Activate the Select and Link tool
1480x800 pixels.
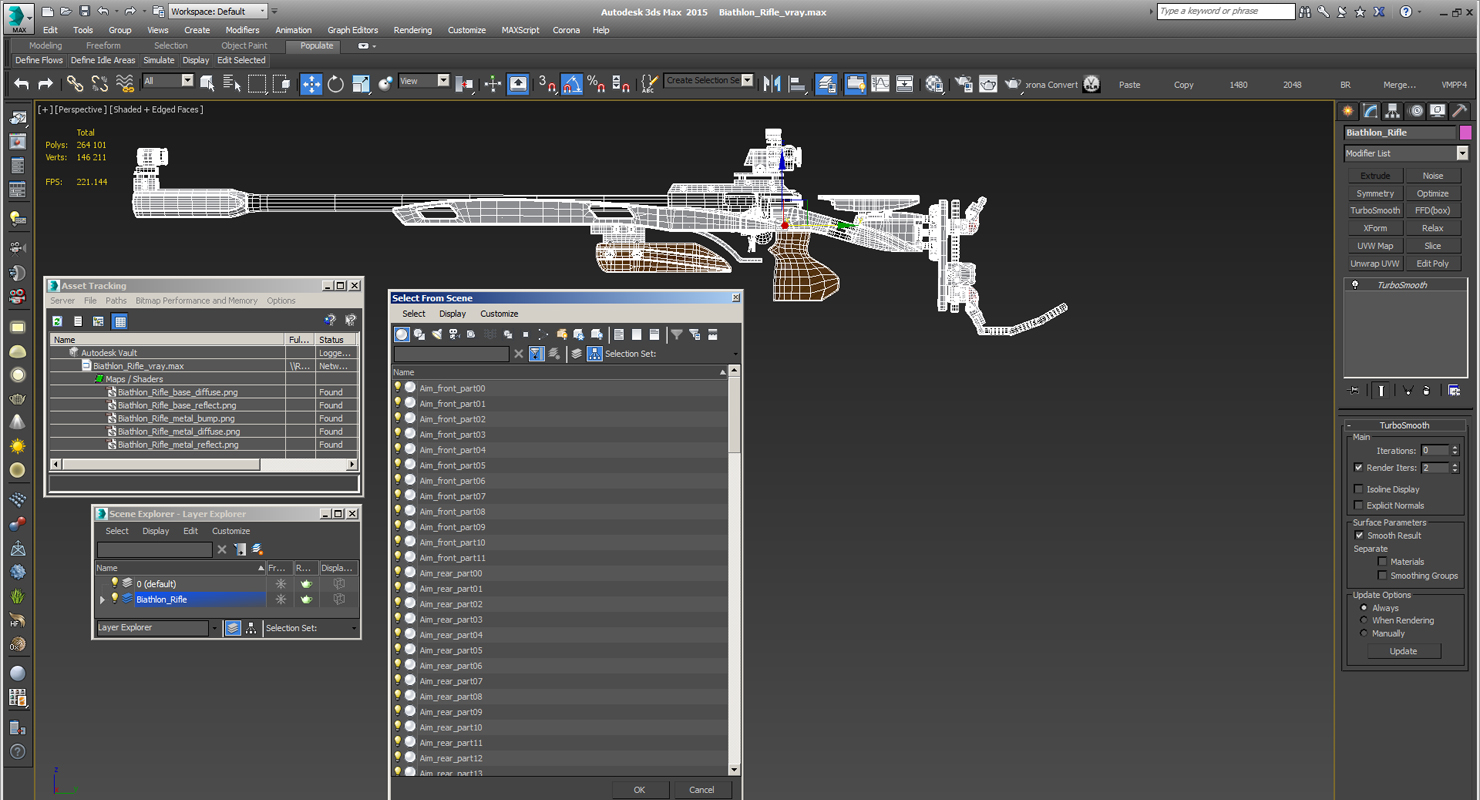point(75,84)
